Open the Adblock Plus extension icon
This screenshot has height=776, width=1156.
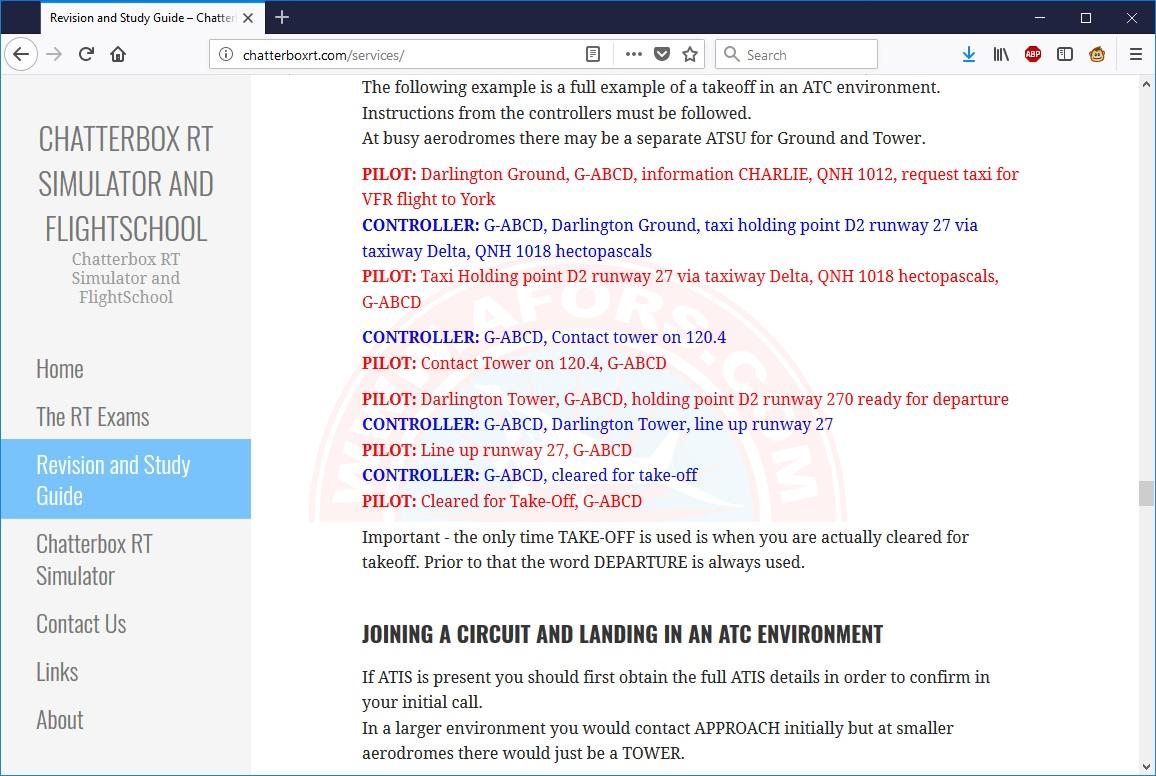(1033, 54)
